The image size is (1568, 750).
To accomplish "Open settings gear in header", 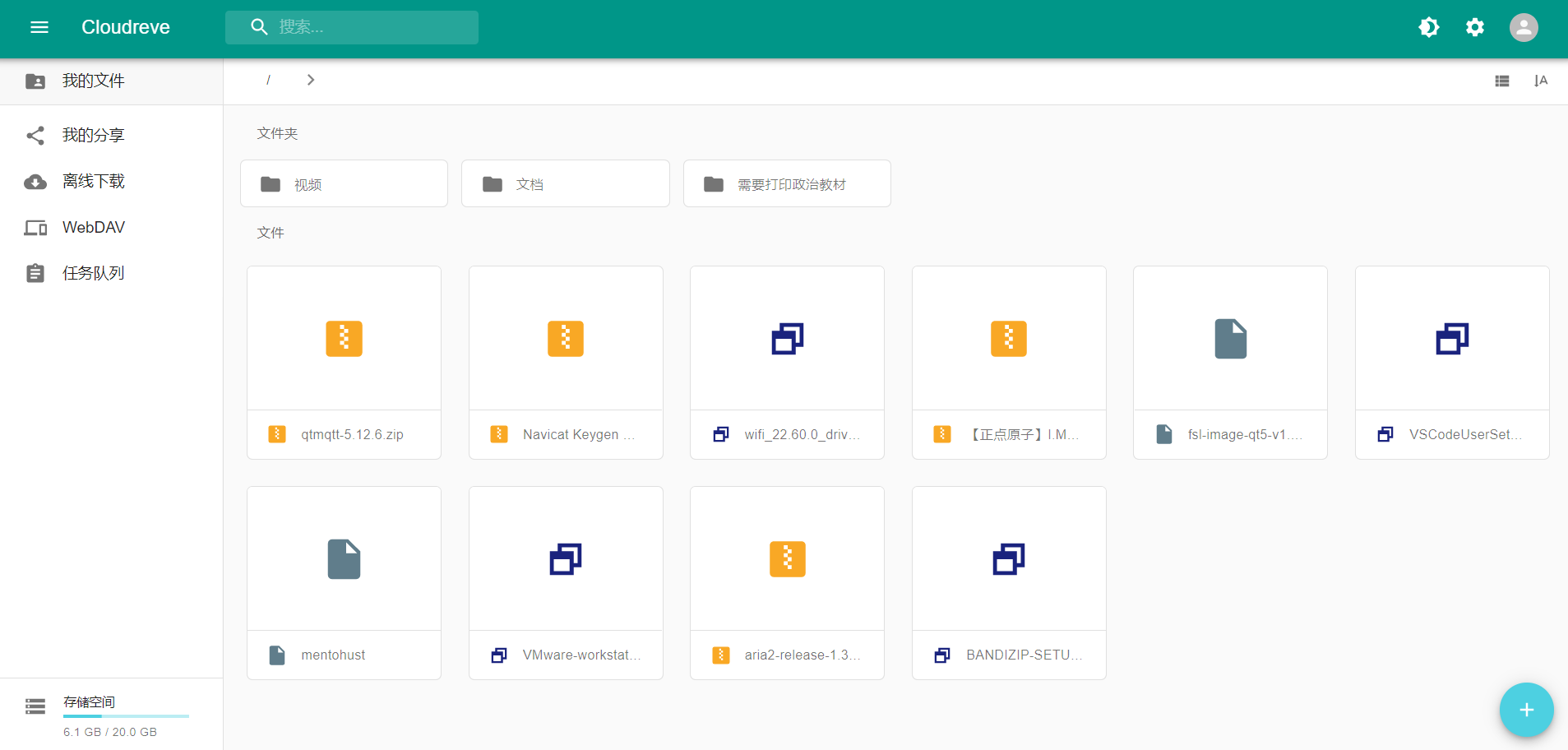I will [x=1475, y=27].
